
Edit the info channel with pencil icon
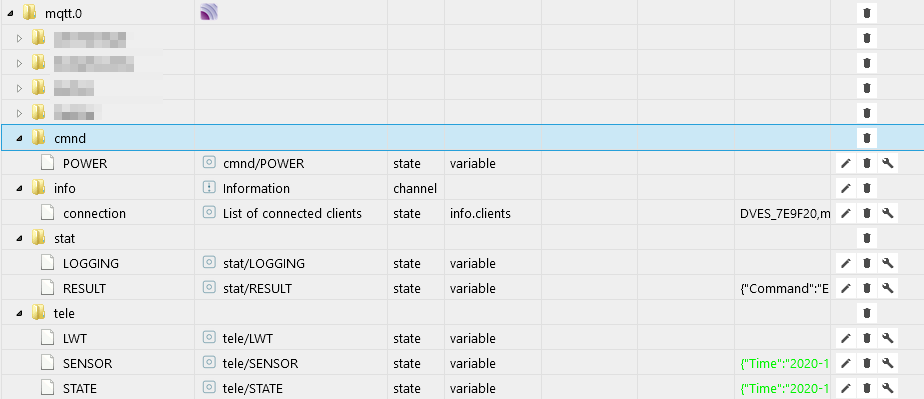846,189
